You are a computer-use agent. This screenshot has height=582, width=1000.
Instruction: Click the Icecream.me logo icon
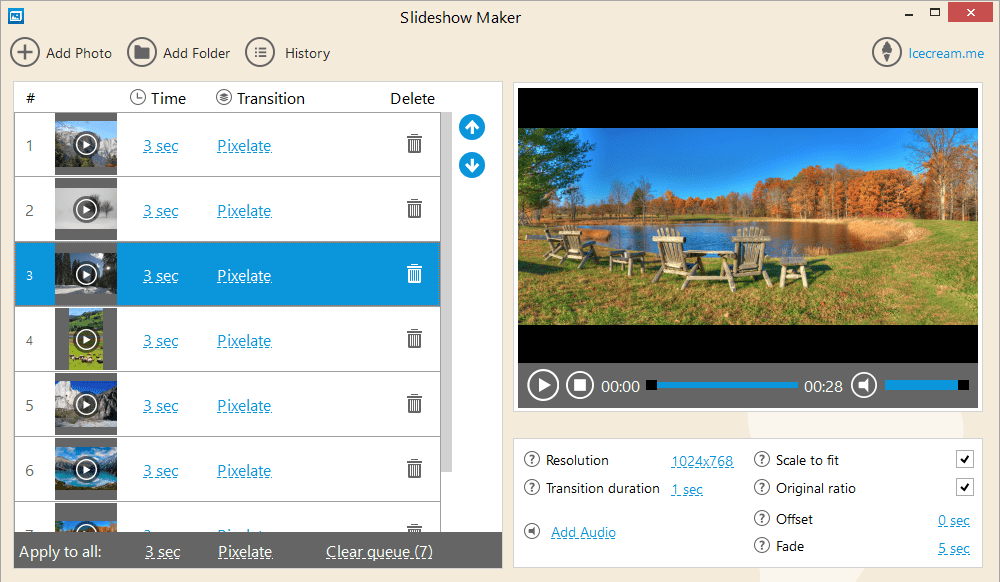(886, 52)
